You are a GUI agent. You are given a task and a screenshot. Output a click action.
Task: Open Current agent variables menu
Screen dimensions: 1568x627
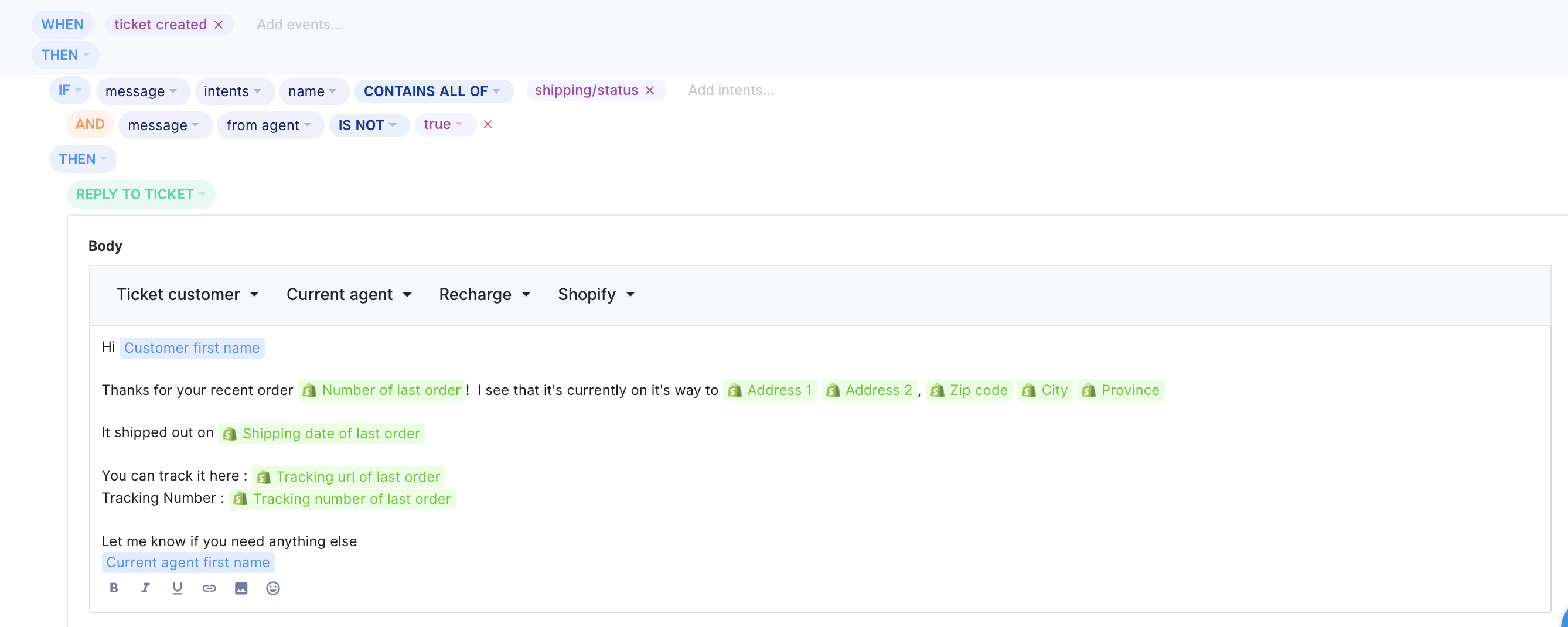[349, 294]
